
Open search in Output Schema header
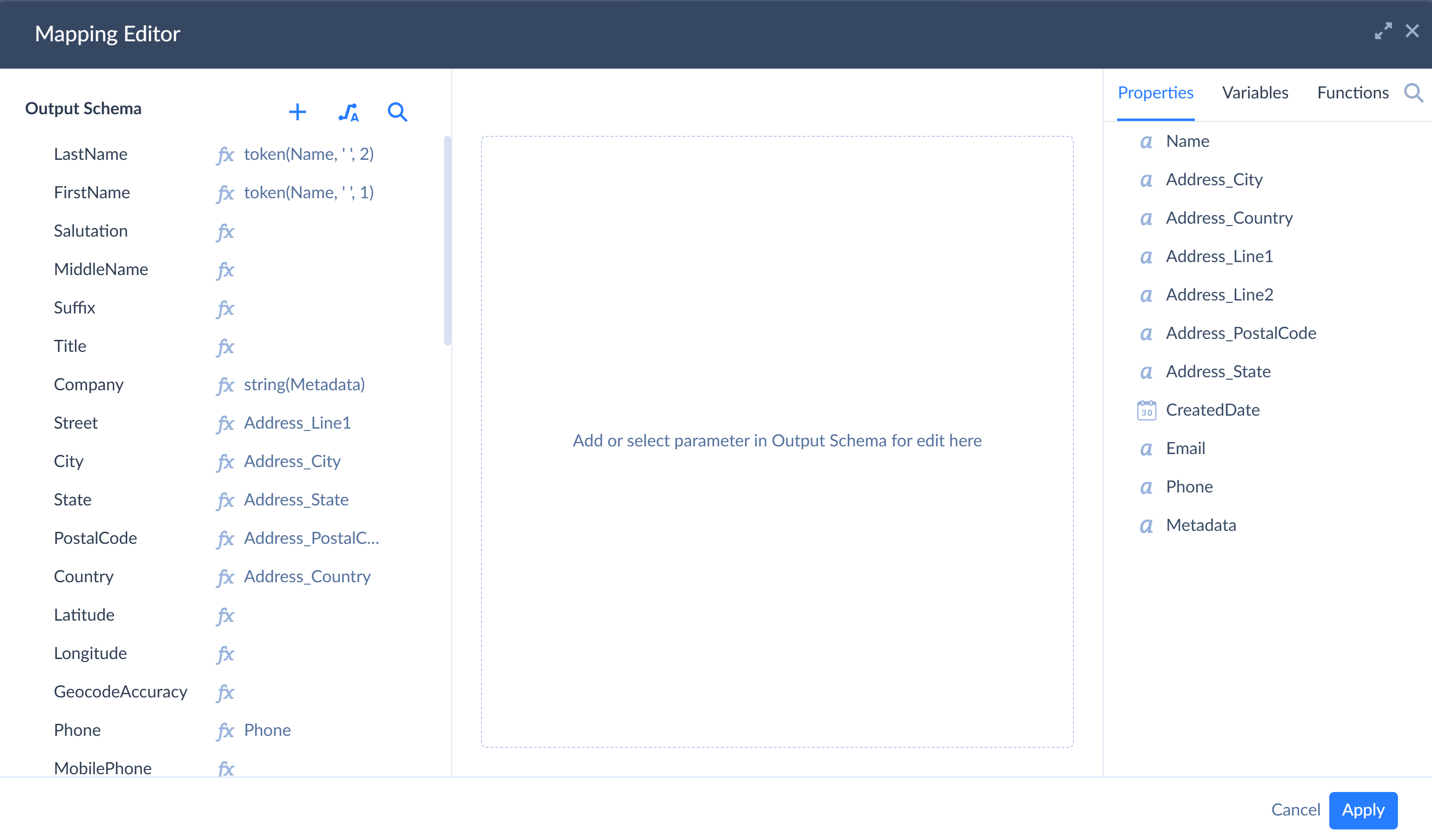[397, 112]
